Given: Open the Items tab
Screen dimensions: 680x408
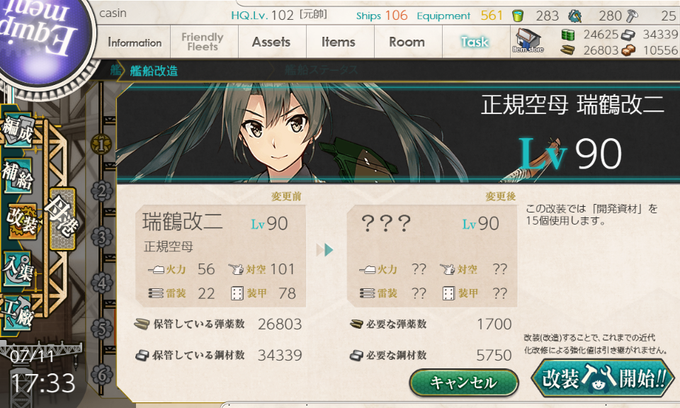Looking at the screenshot, I should coord(339,42).
